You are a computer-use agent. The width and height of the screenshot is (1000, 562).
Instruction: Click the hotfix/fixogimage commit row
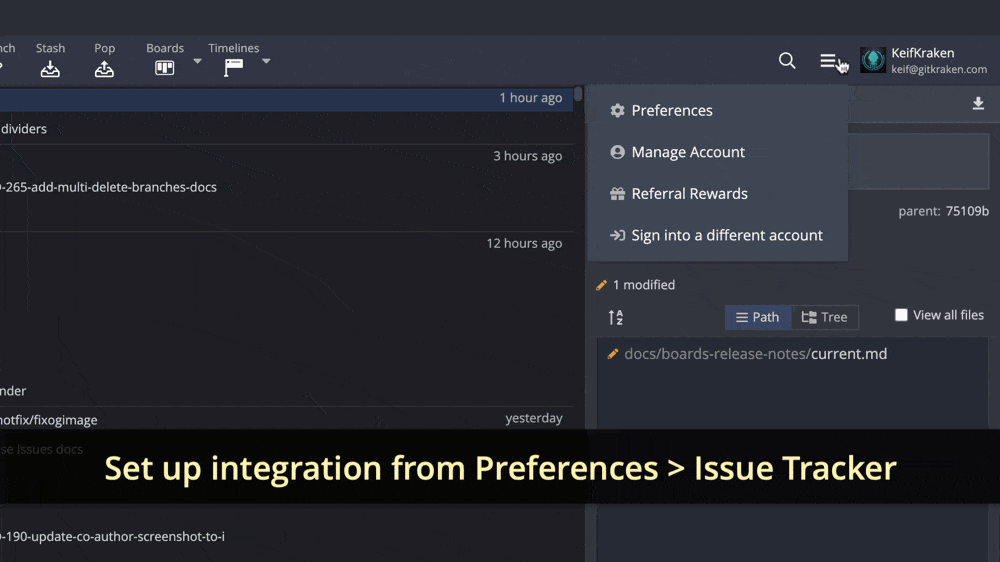click(x=286, y=419)
